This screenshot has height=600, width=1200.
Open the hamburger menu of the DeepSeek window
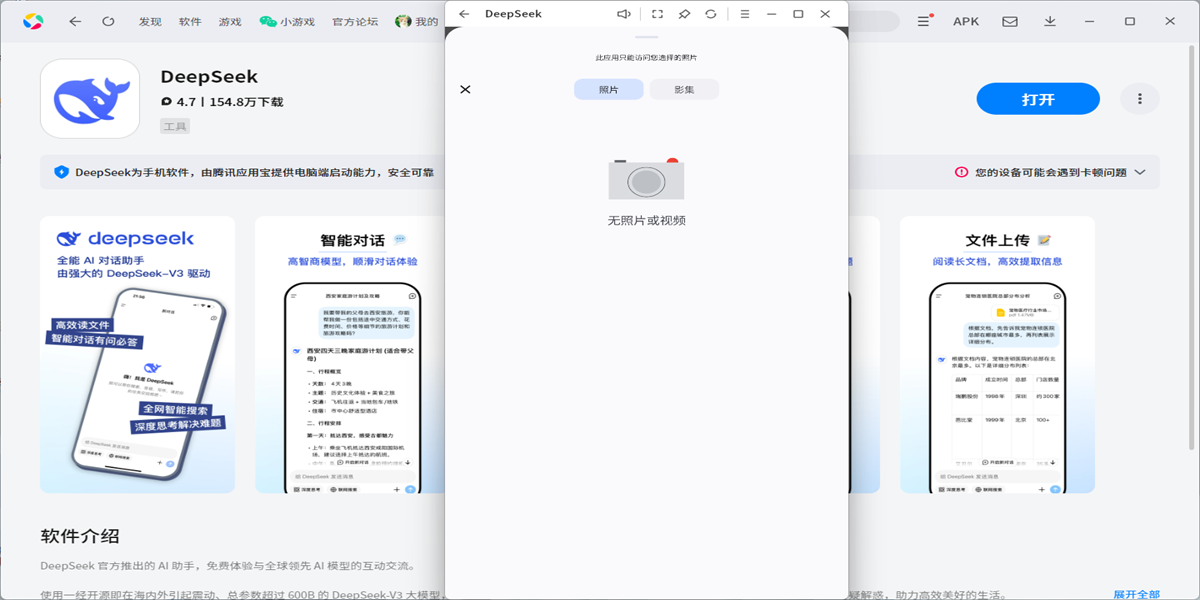(745, 14)
